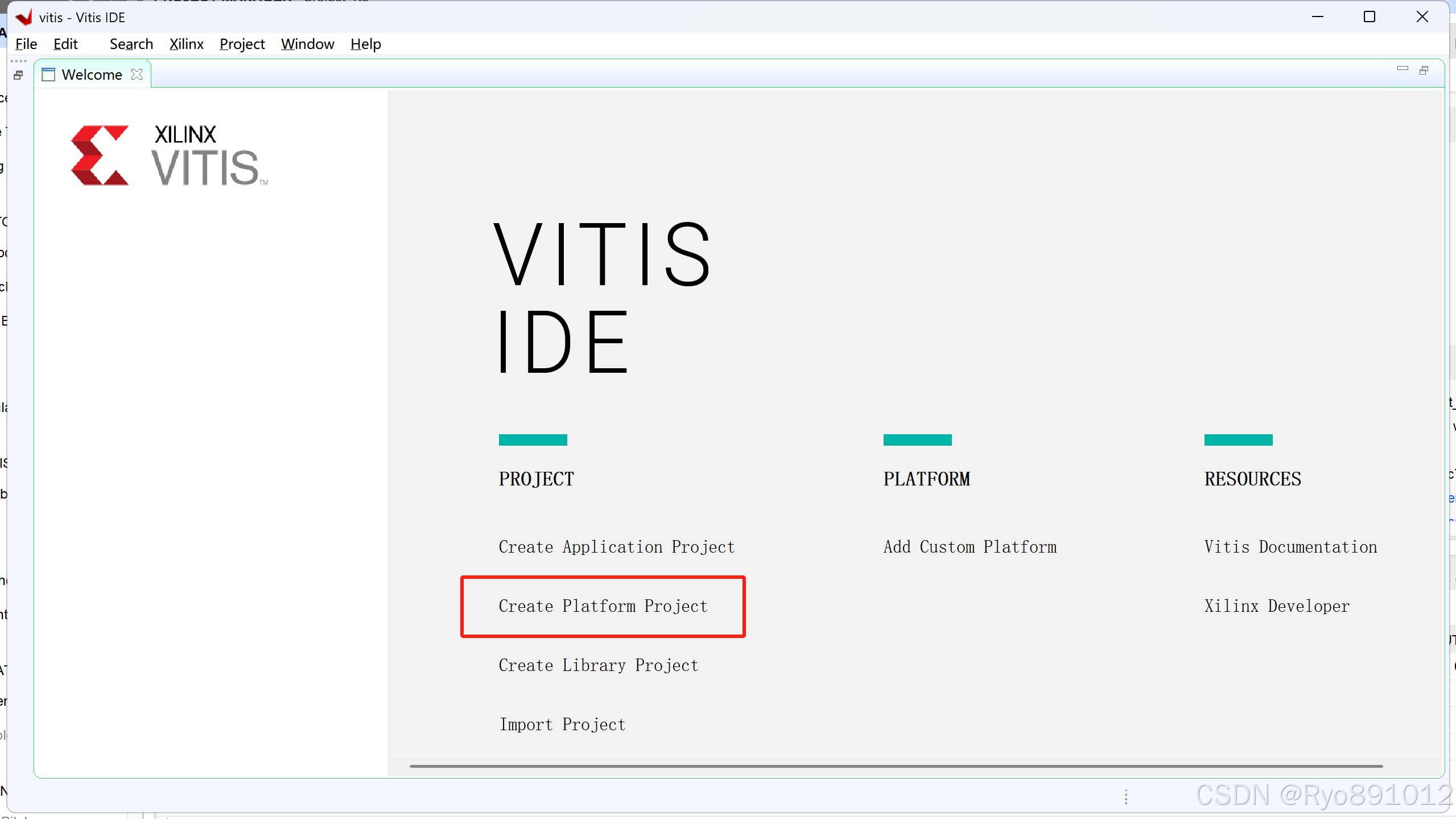Open the File menu
The image size is (1456, 819).
click(x=26, y=44)
